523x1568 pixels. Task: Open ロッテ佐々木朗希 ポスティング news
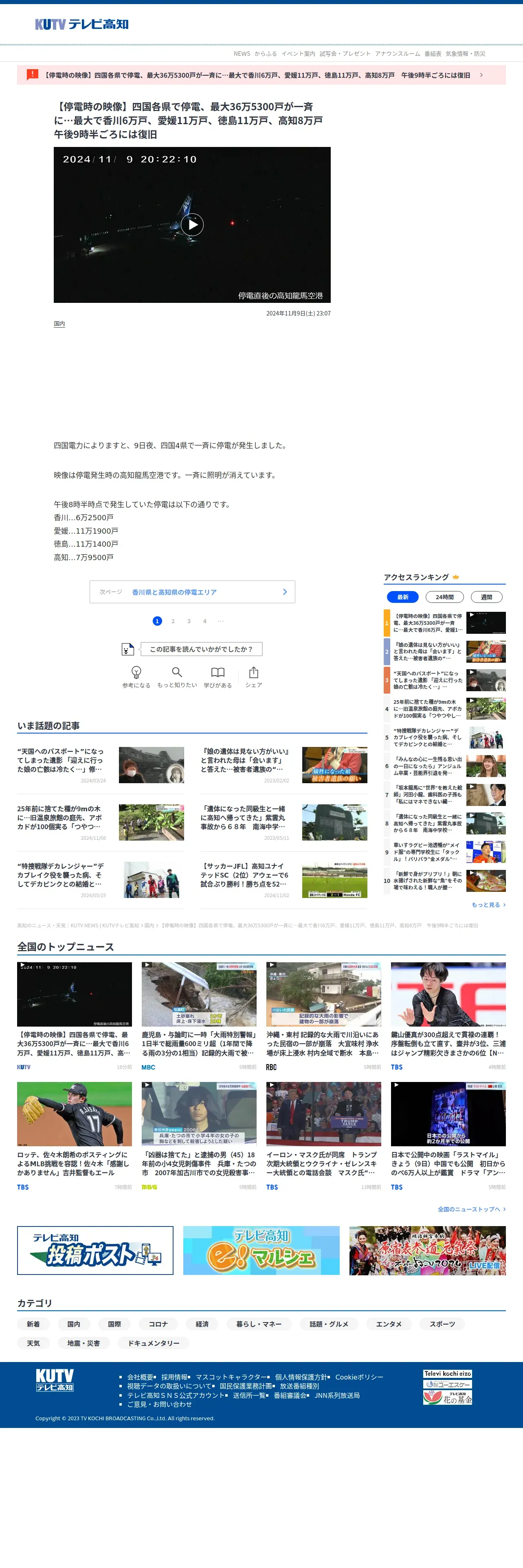coord(74,1137)
